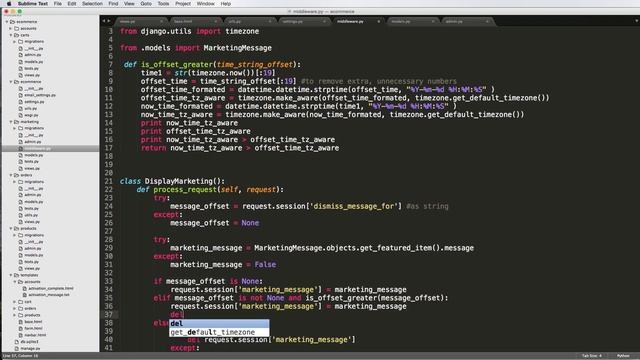This screenshot has width=640, height=360.
Task: Collapse the marketing folder
Action: point(11,122)
